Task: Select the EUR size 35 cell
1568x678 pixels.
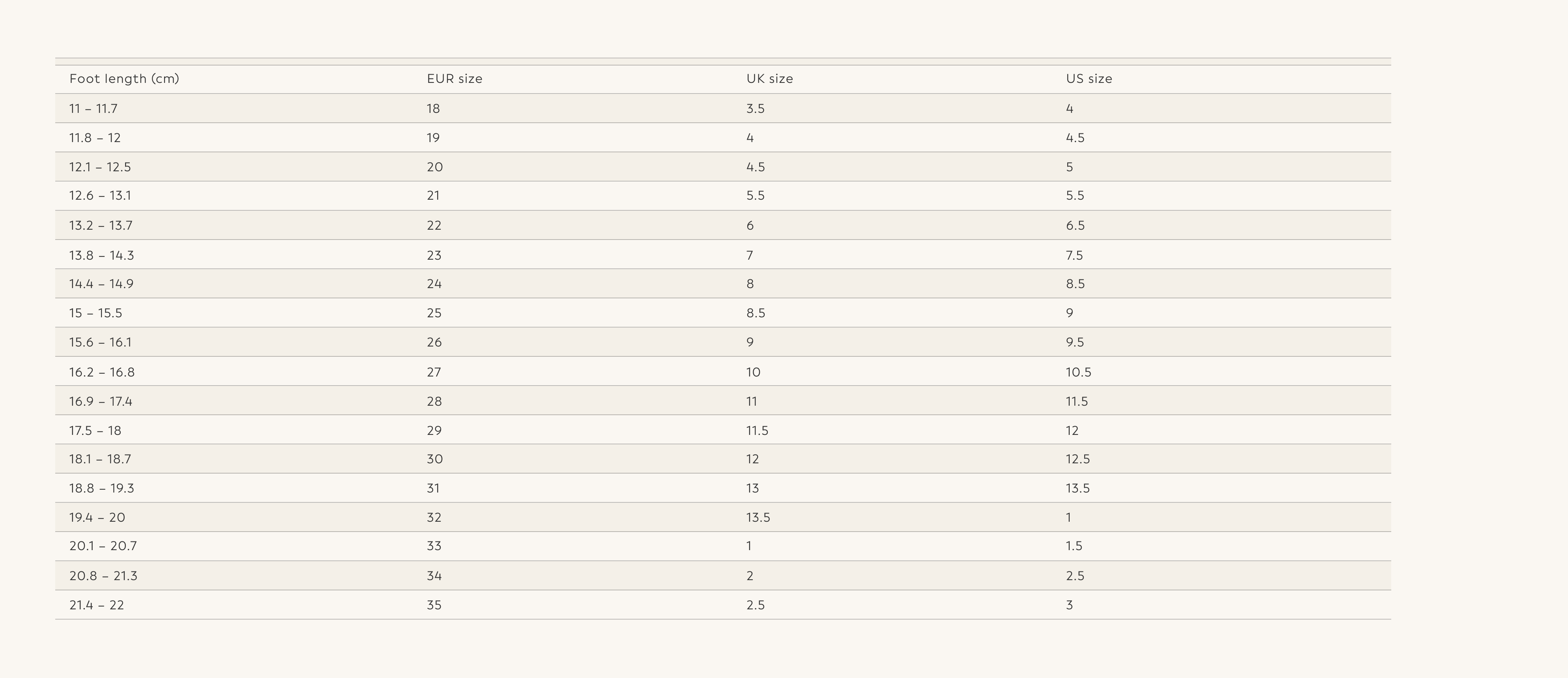Action: [x=434, y=605]
